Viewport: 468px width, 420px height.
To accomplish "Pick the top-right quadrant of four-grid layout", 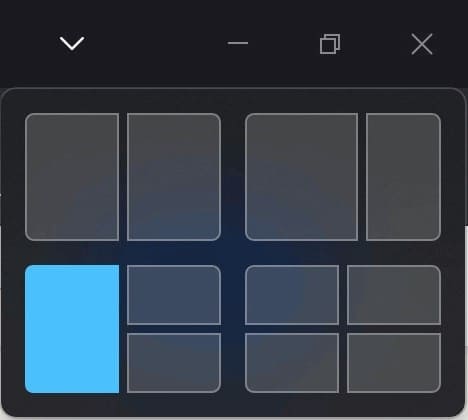I will click(394, 295).
